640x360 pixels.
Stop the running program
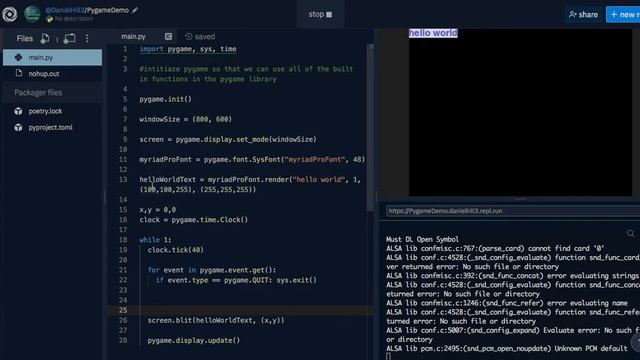320,14
